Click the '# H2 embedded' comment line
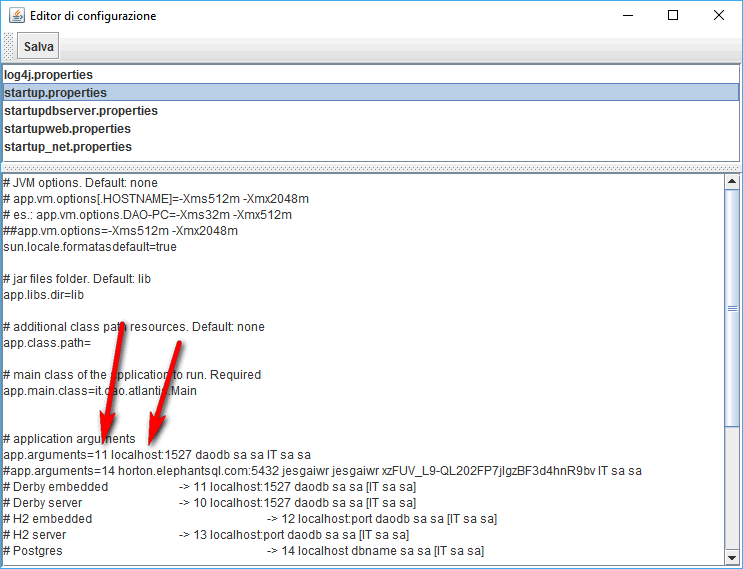Screen dimensions: 743x569 (250, 519)
